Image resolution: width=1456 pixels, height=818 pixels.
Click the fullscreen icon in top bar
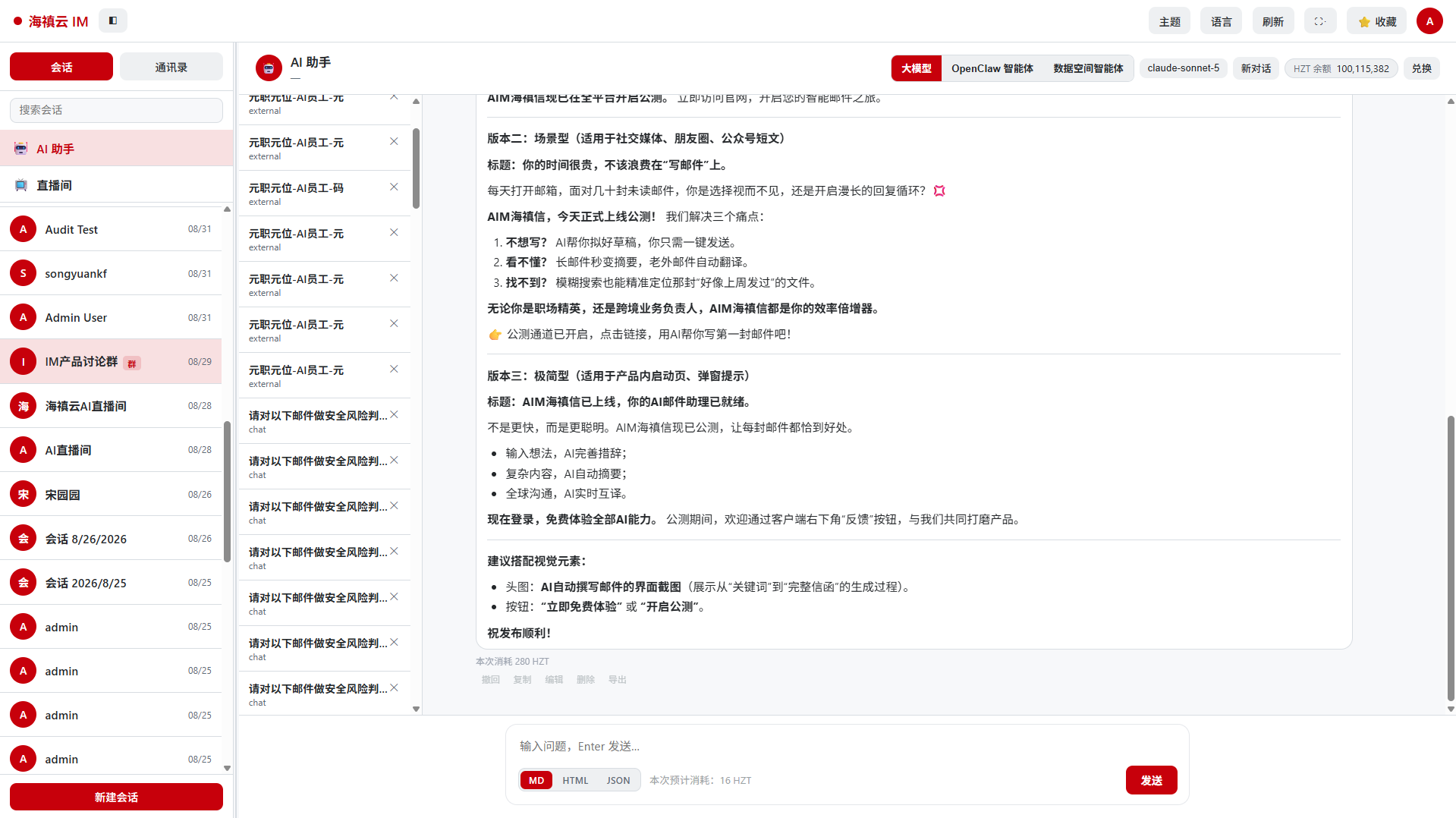tap(1319, 21)
